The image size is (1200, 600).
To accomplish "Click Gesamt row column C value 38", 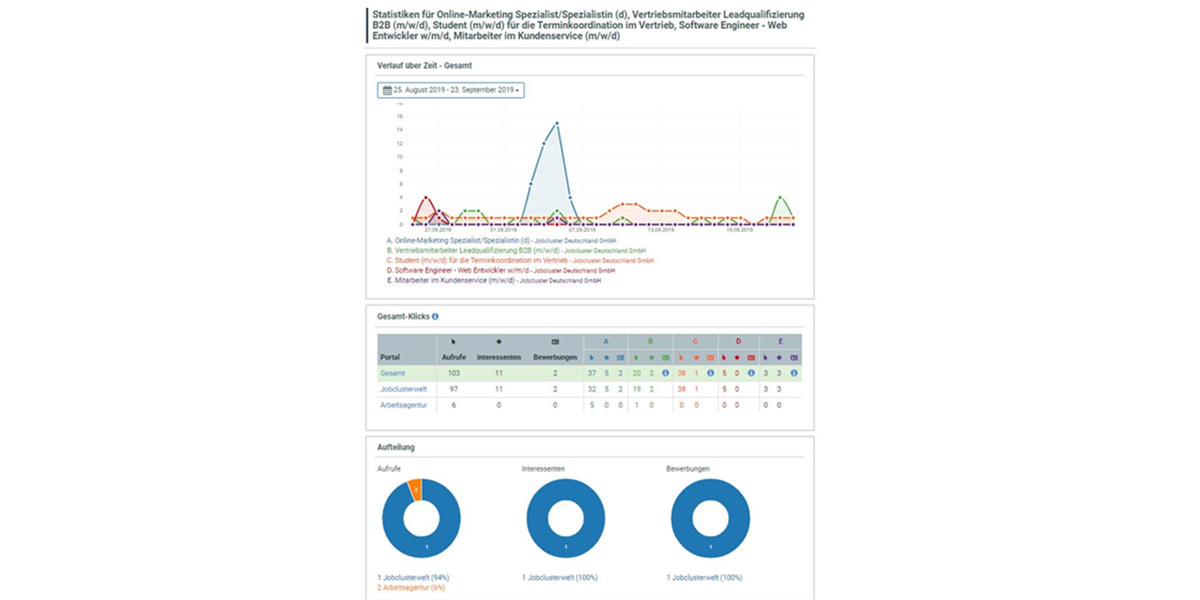I will coord(681,373).
